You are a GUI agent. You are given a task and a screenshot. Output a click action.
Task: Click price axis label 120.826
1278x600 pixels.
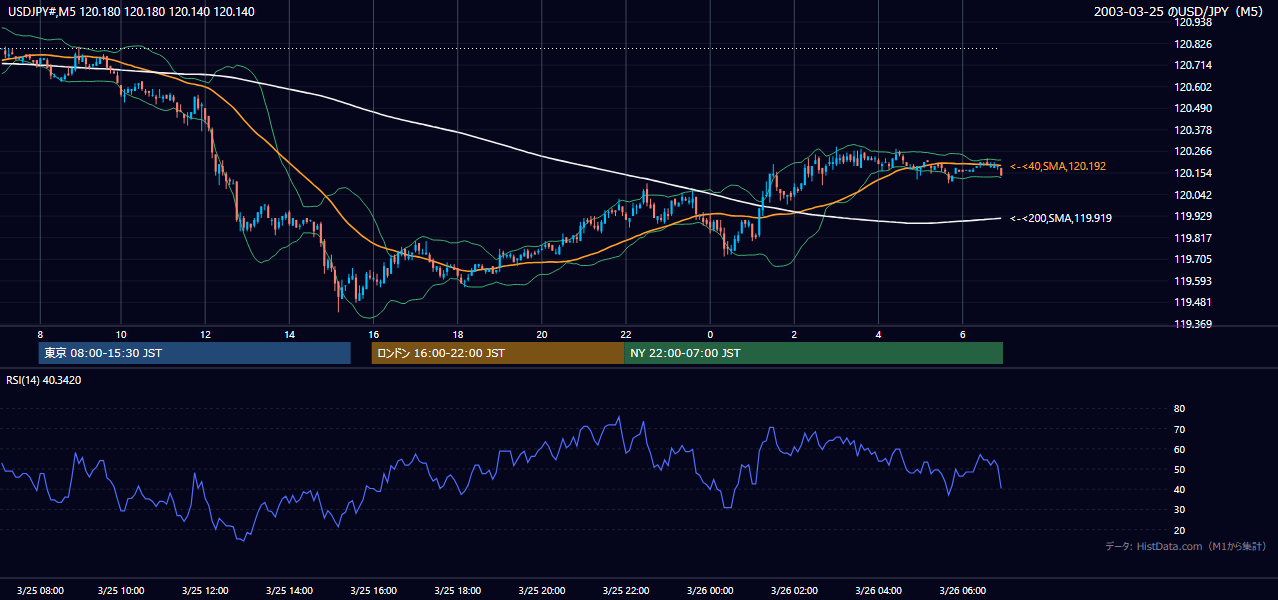[x=1192, y=44]
